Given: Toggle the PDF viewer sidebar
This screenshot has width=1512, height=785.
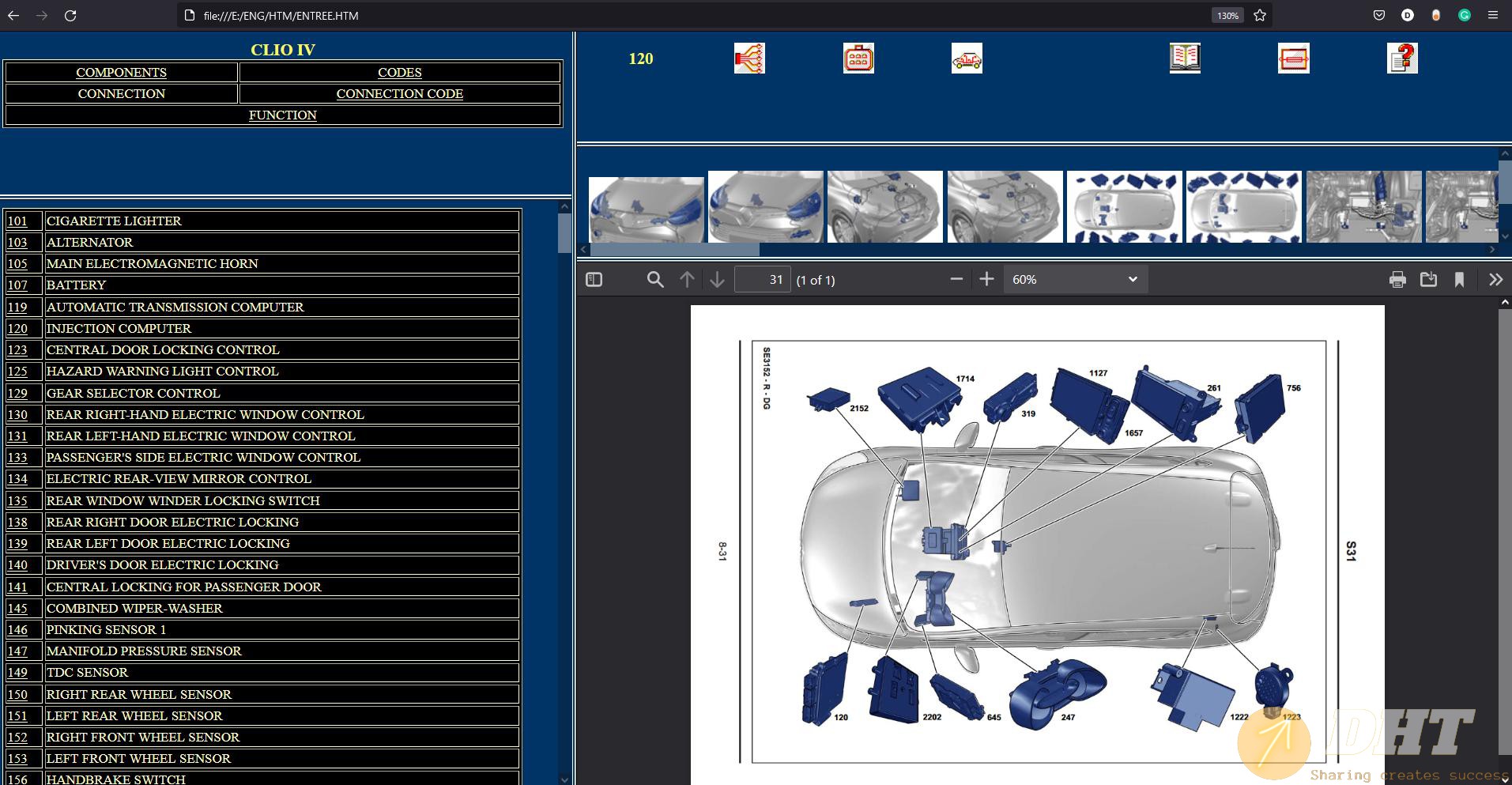Looking at the screenshot, I should click(x=594, y=280).
